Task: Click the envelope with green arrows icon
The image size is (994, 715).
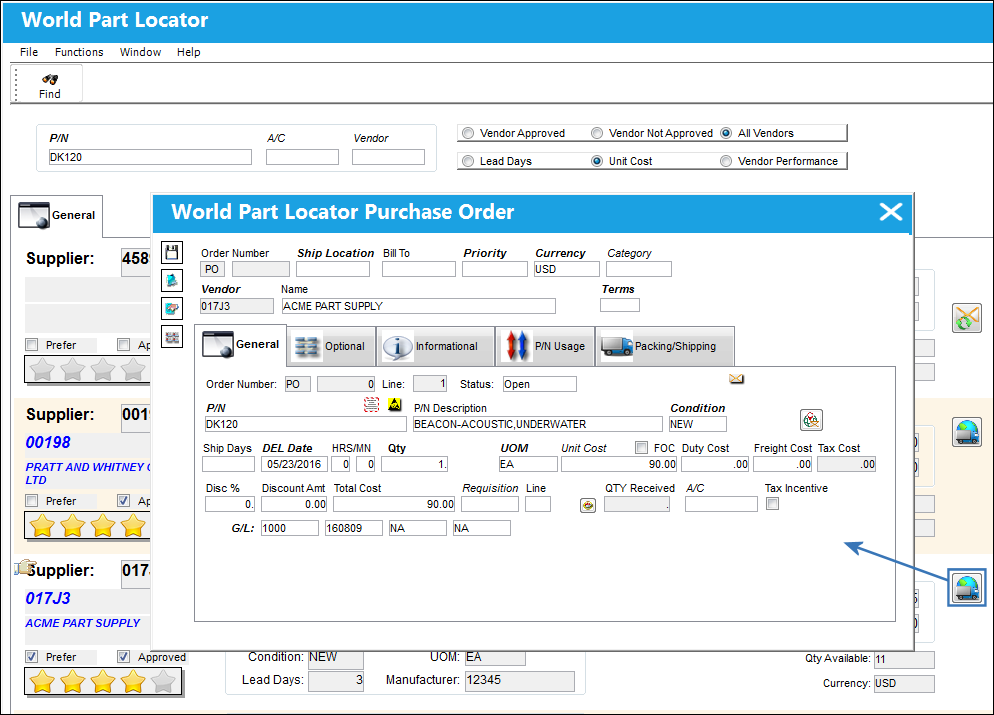Action: click(x=967, y=318)
